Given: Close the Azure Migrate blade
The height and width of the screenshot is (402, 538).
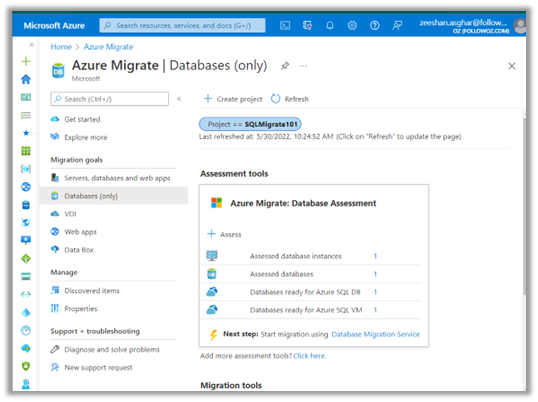Looking at the screenshot, I should point(512,66).
